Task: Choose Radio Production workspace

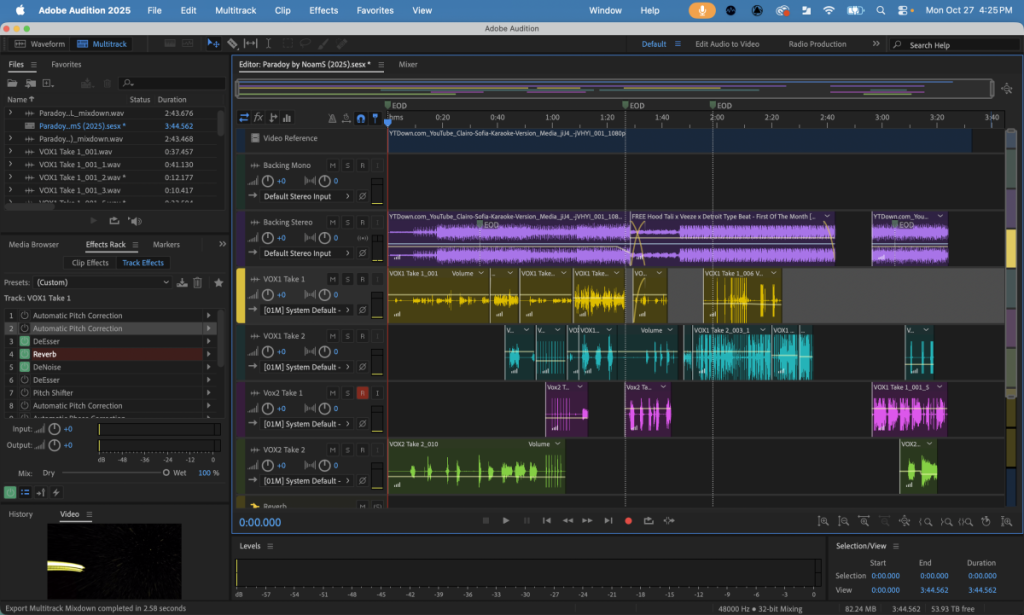Action: [x=817, y=44]
